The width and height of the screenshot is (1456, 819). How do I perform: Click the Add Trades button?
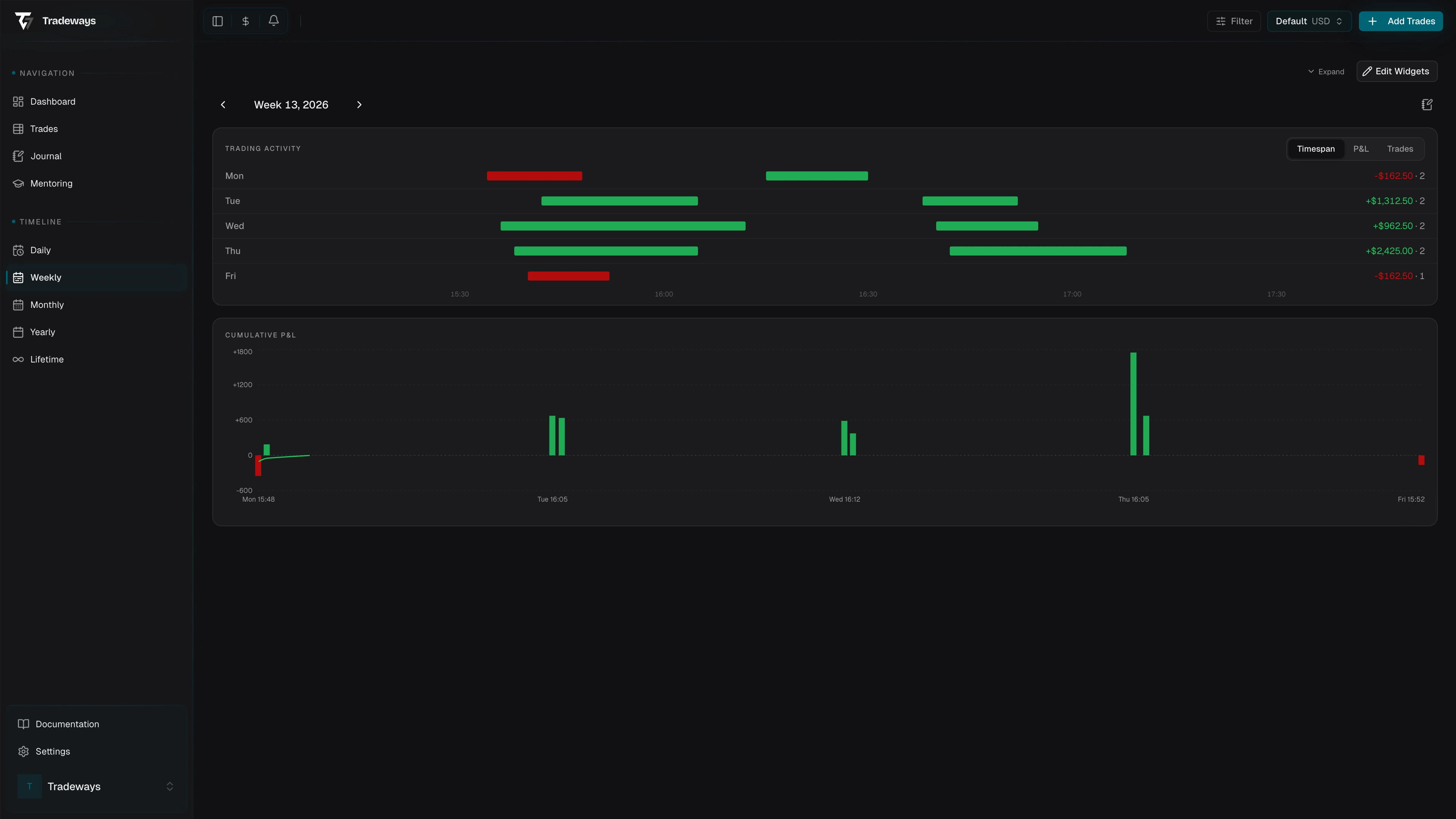click(1401, 21)
